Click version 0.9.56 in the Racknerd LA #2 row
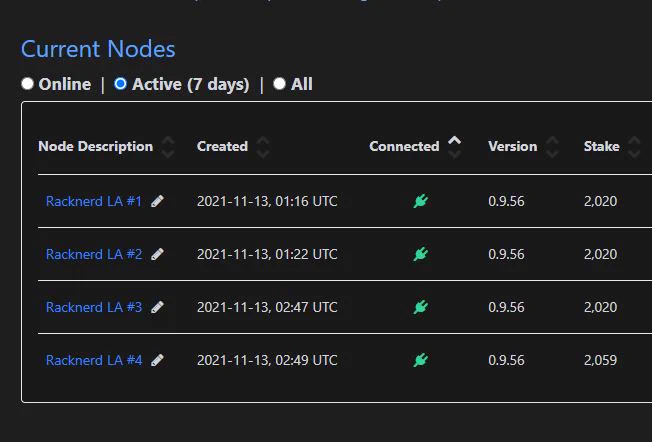The image size is (652, 442). click(506, 254)
